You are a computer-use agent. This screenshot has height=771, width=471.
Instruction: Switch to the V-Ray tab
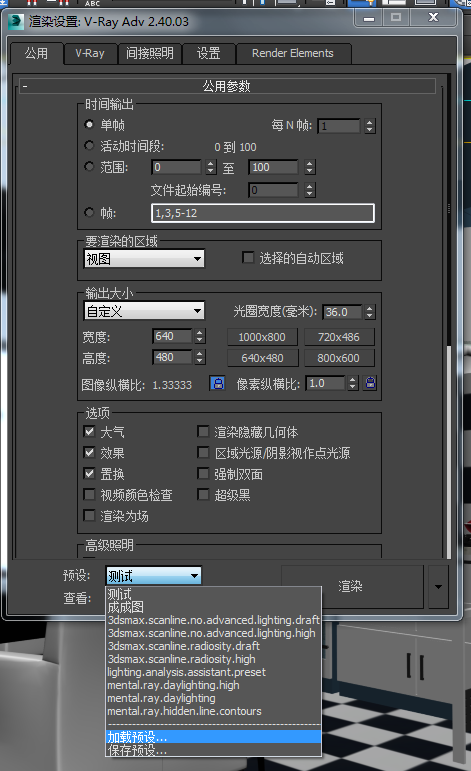[90, 53]
